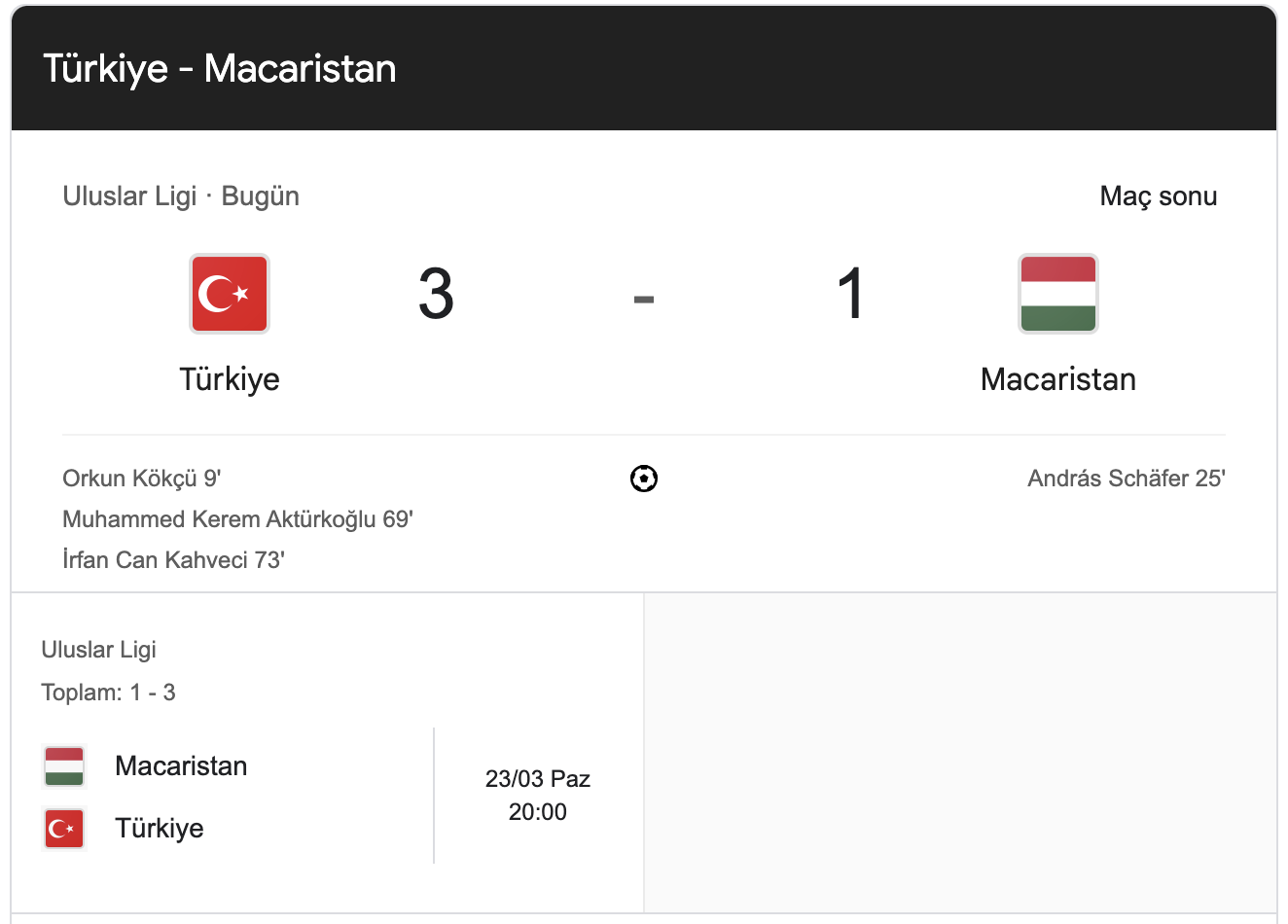Open the Macaristan team name under flag
The height and width of the screenshot is (924, 1288).
click(1058, 379)
